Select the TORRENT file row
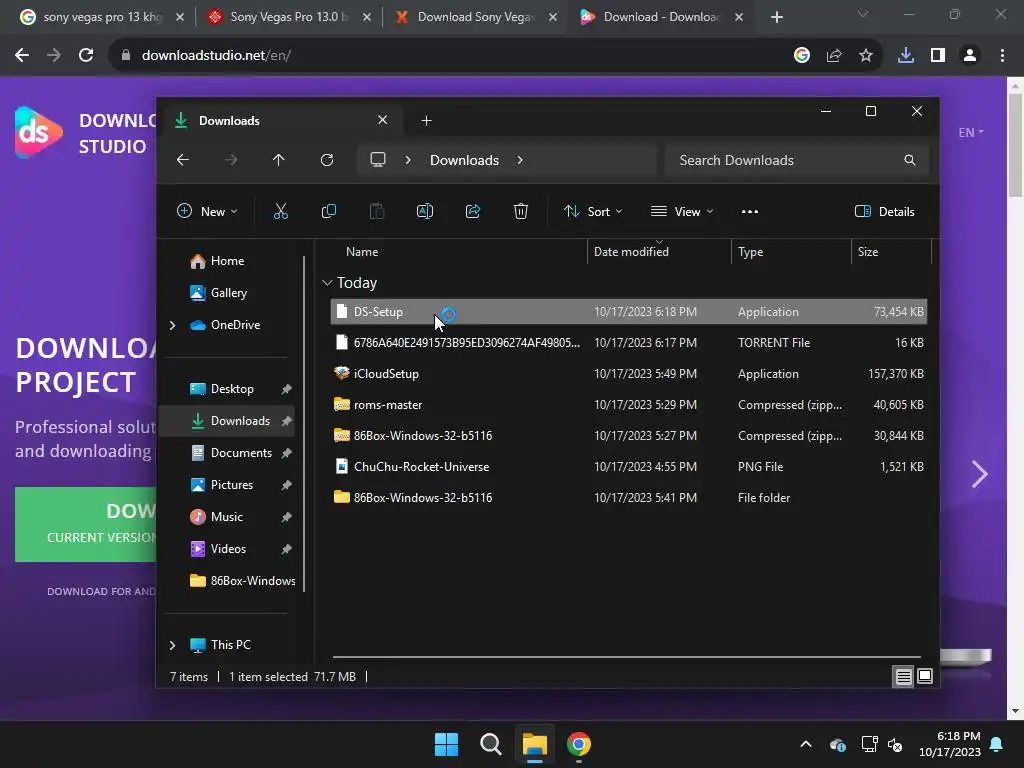This screenshot has width=1024, height=768. click(628, 343)
